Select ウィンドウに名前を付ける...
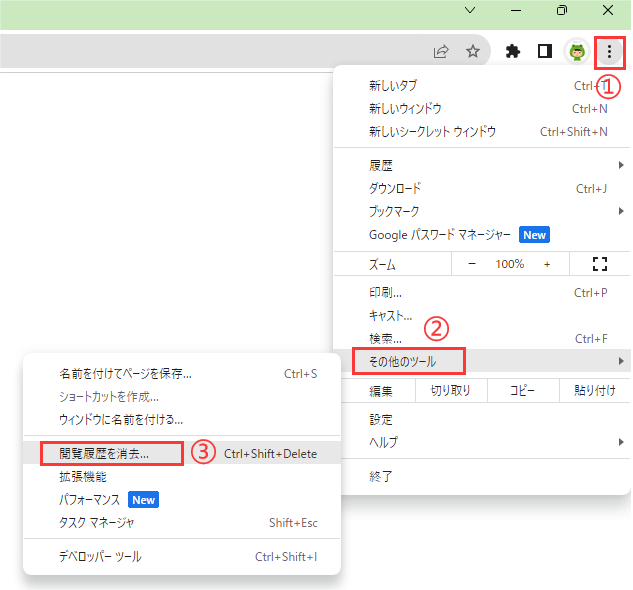The height and width of the screenshot is (590, 633). pyautogui.click(x=182, y=420)
